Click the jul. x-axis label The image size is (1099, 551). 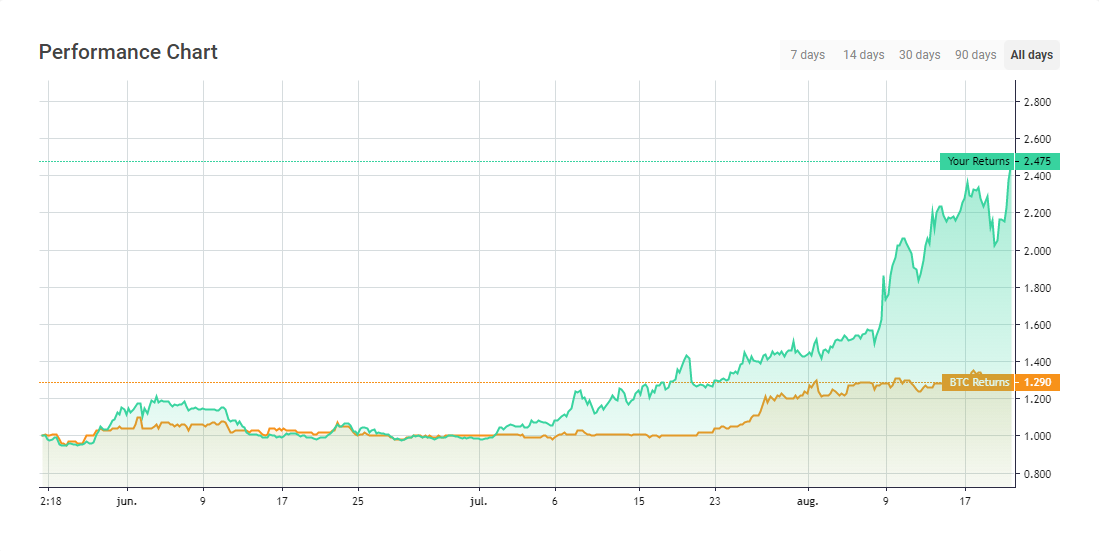pos(478,501)
